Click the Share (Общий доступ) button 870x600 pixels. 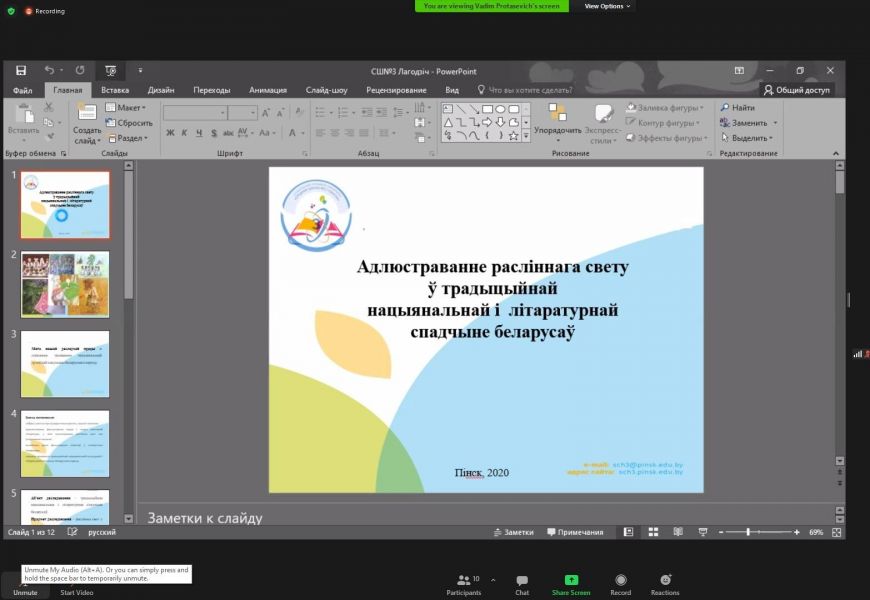(796, 90)
